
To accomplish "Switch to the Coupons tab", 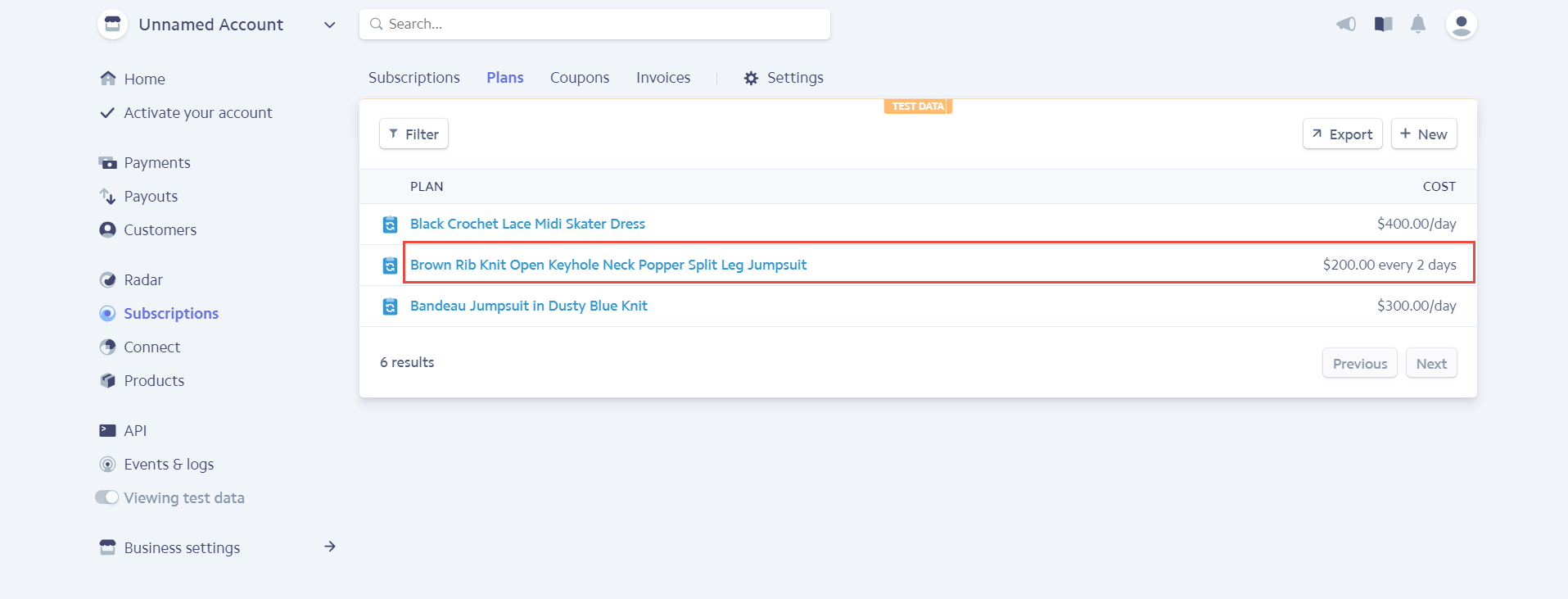I will coord(580,78).
